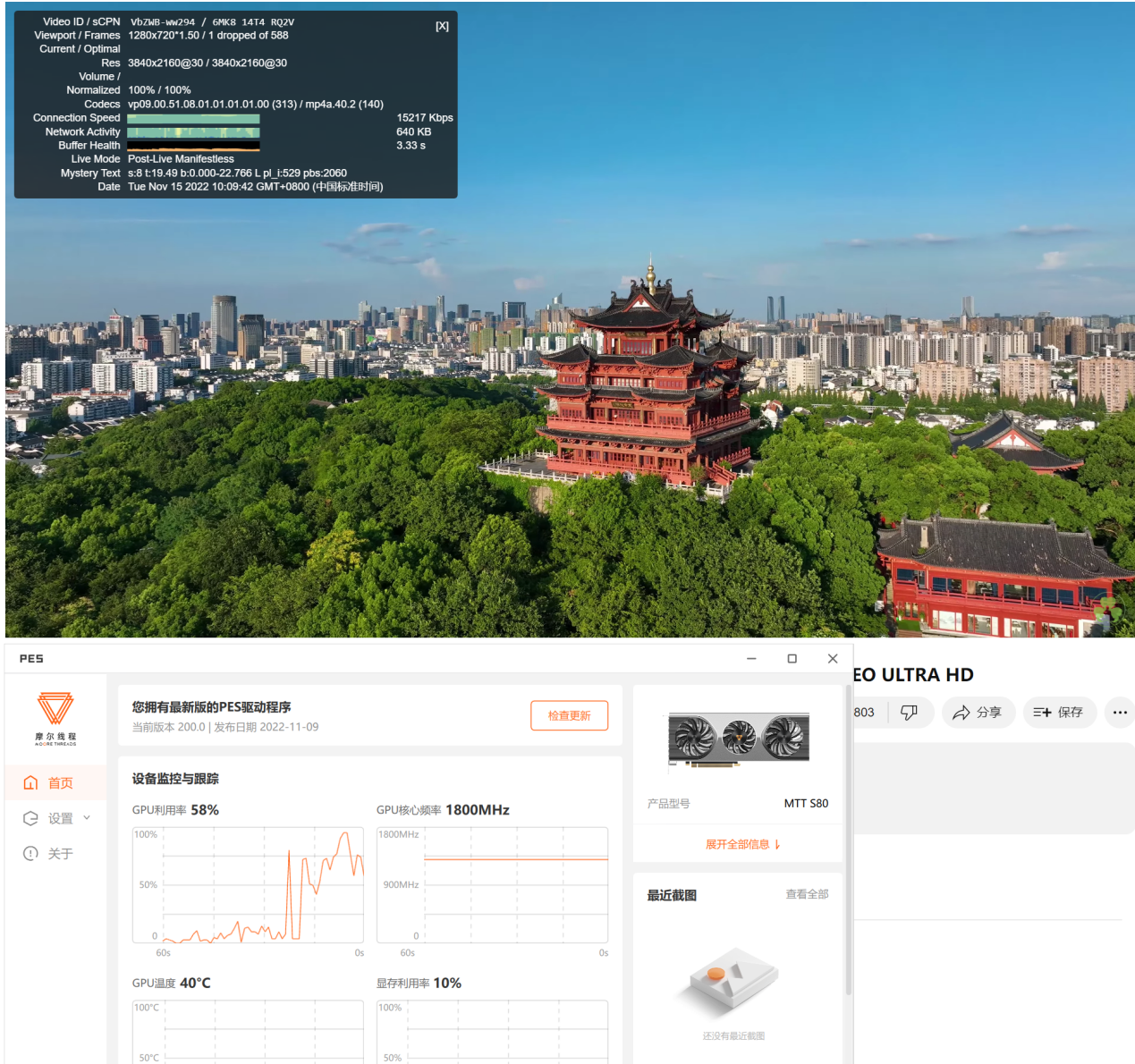Viewport: 1135px width, 1064px height.
Task: Minimize the PES window
Action: click(x=751, y=659)
